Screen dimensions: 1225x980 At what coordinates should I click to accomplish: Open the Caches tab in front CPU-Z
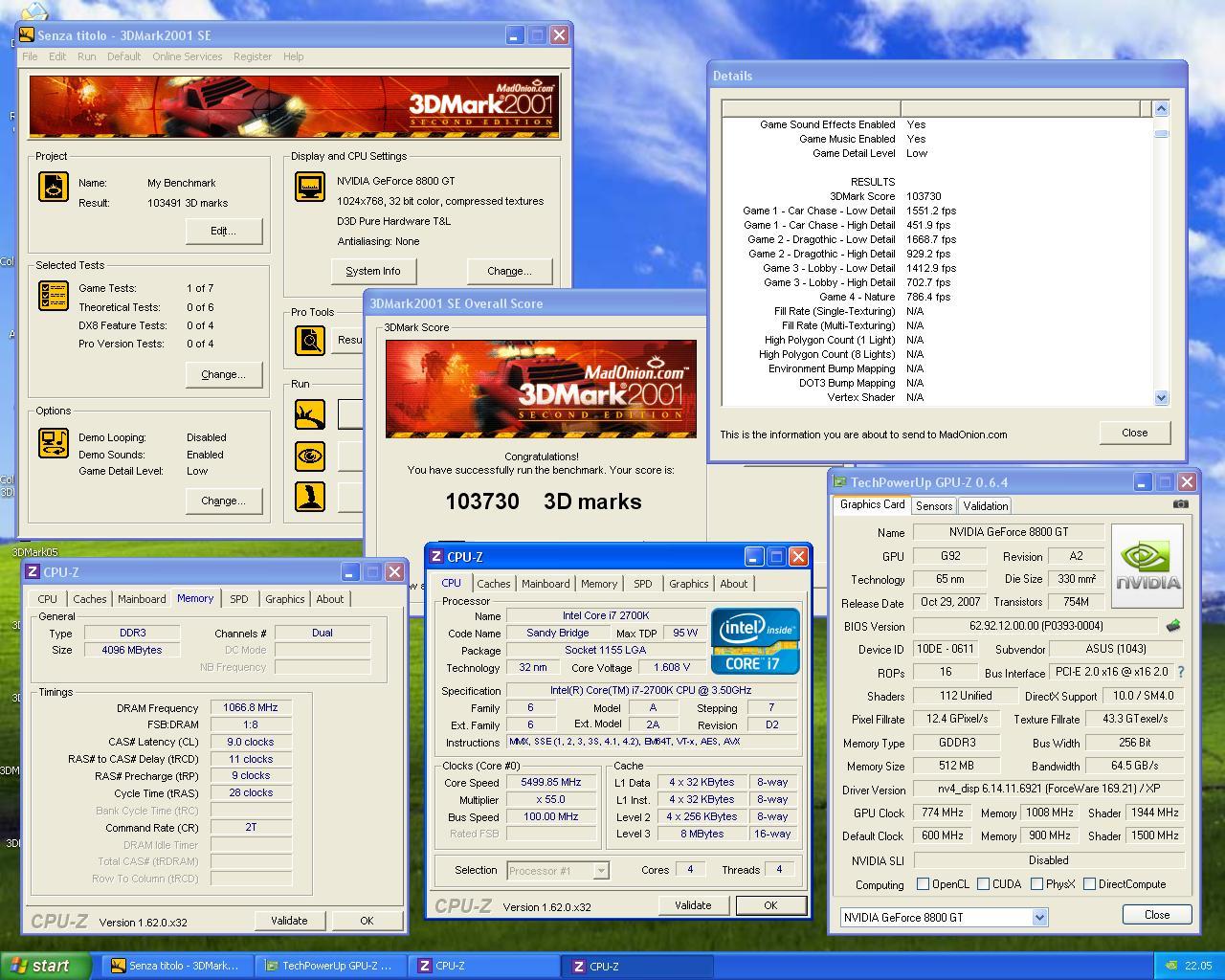click(493, 584)
